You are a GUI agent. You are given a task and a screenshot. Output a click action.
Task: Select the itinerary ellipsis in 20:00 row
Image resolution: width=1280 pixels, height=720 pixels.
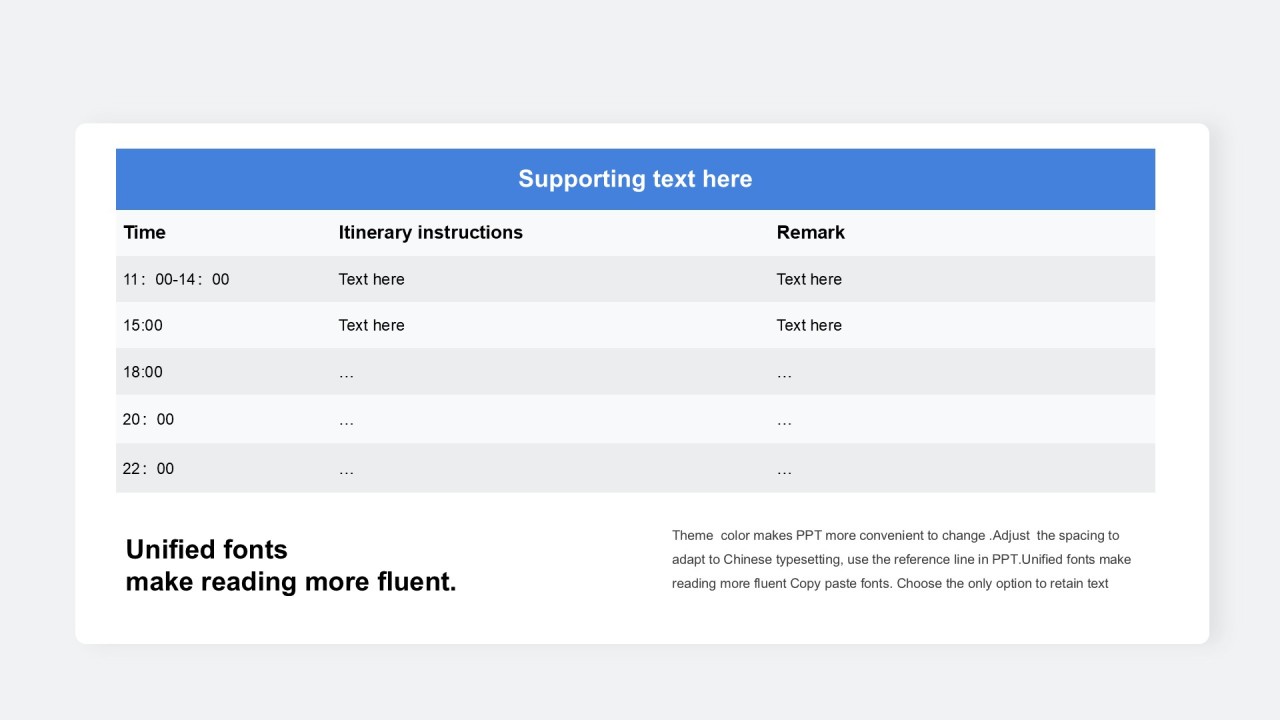tap(346, 421)
